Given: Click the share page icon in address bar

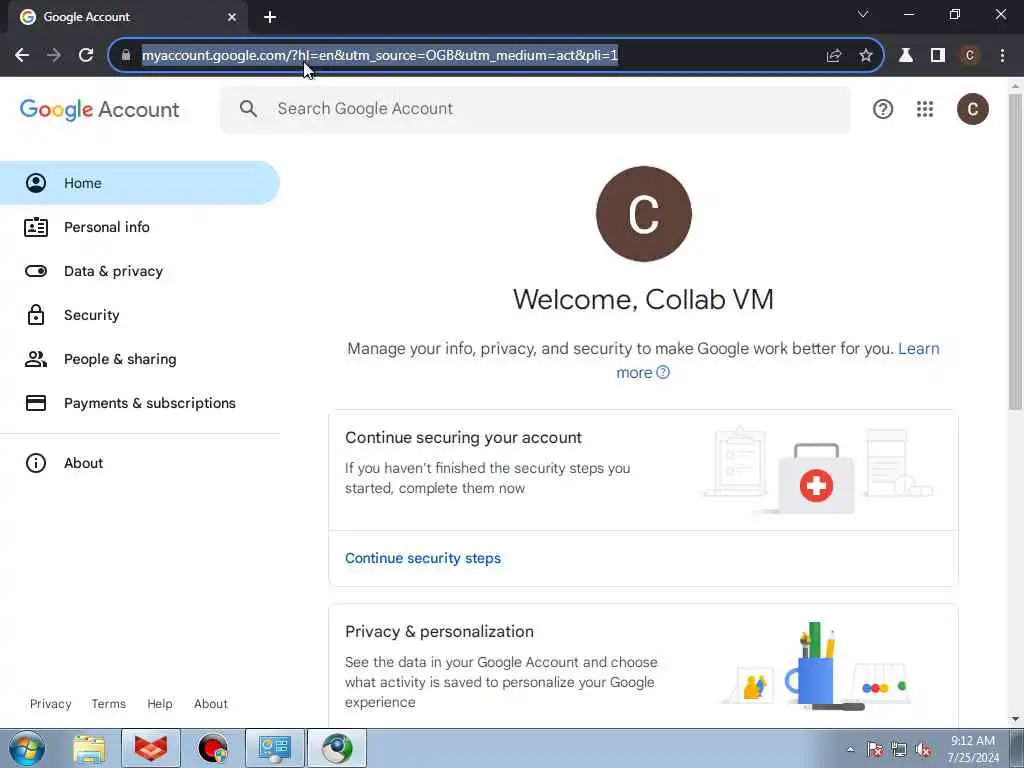Looking at the screenshot, I should click(833, 56).
